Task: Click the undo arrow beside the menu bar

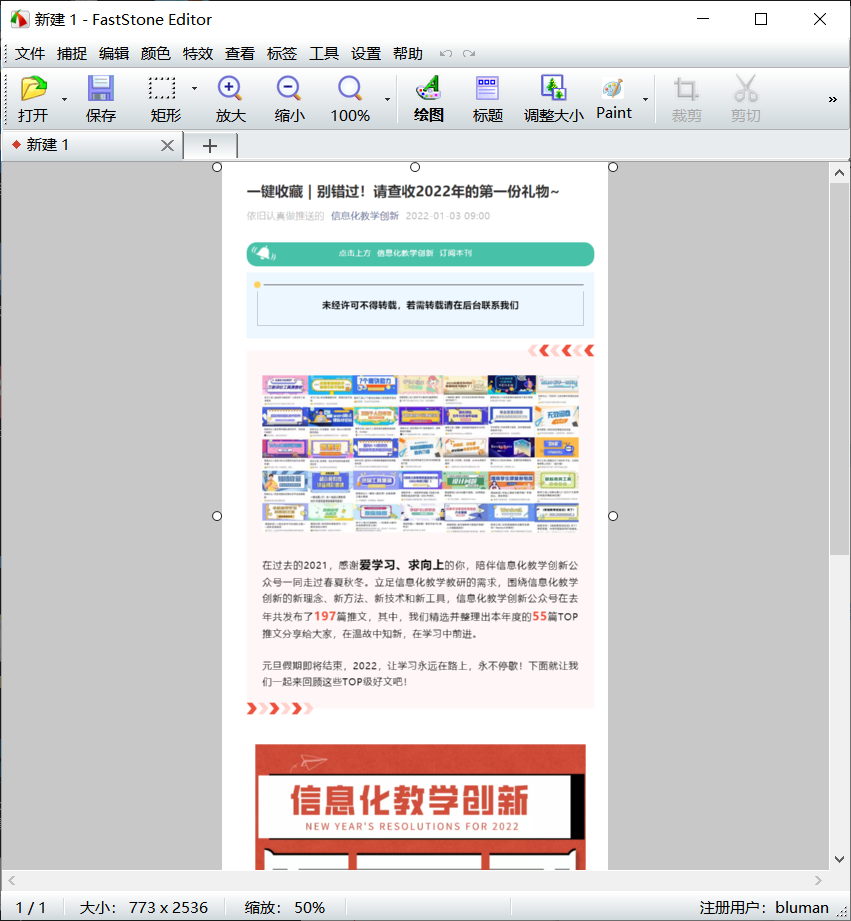Action: click(446, 53)
